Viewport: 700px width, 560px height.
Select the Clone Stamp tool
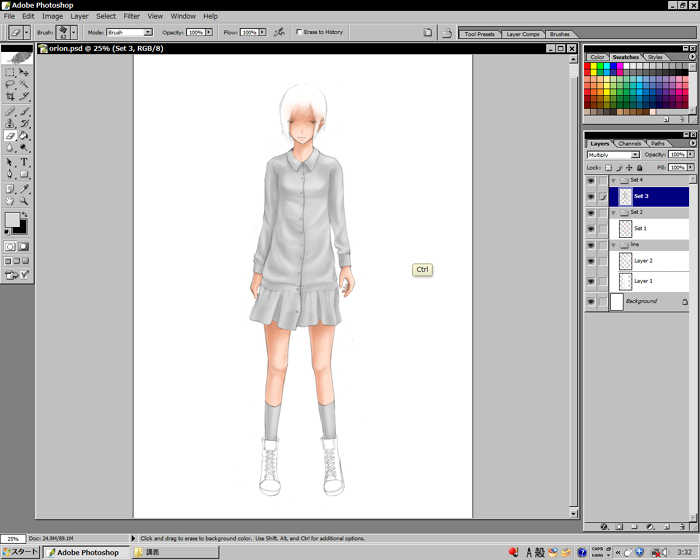coord(11,123)
